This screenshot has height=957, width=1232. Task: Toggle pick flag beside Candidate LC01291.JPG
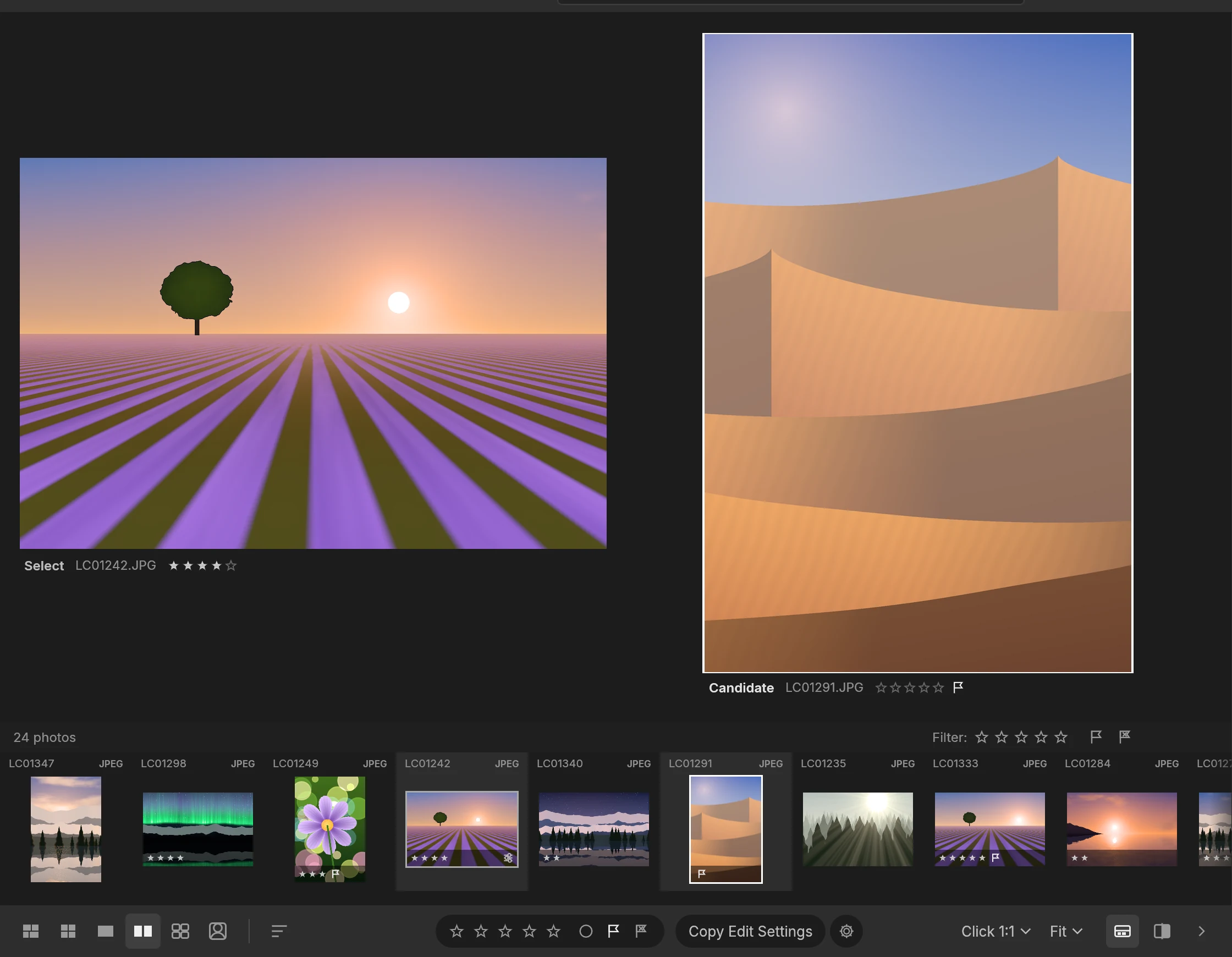(x=958, y=687)
